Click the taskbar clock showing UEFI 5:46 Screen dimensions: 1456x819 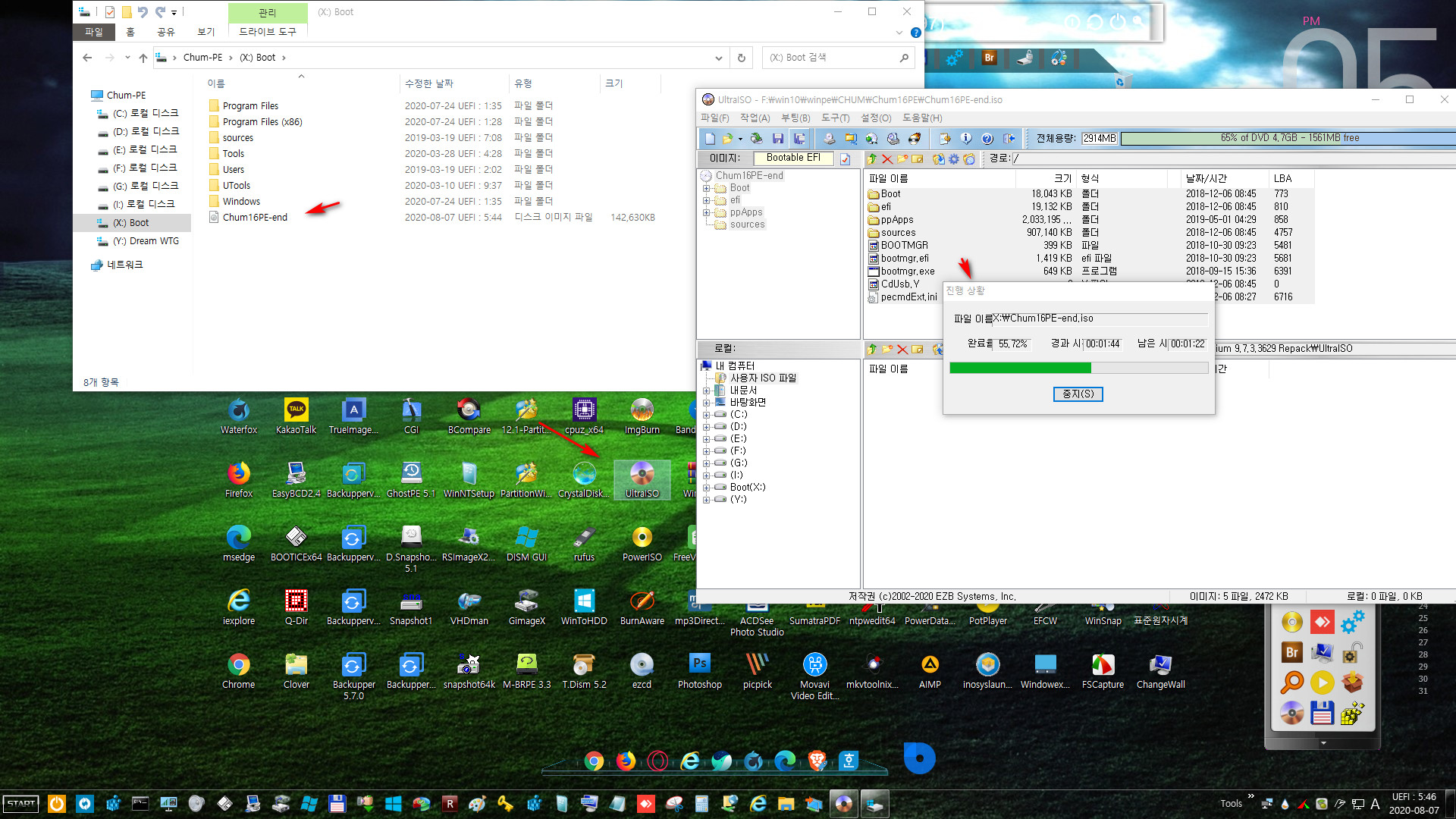[x=1414, y=803]
